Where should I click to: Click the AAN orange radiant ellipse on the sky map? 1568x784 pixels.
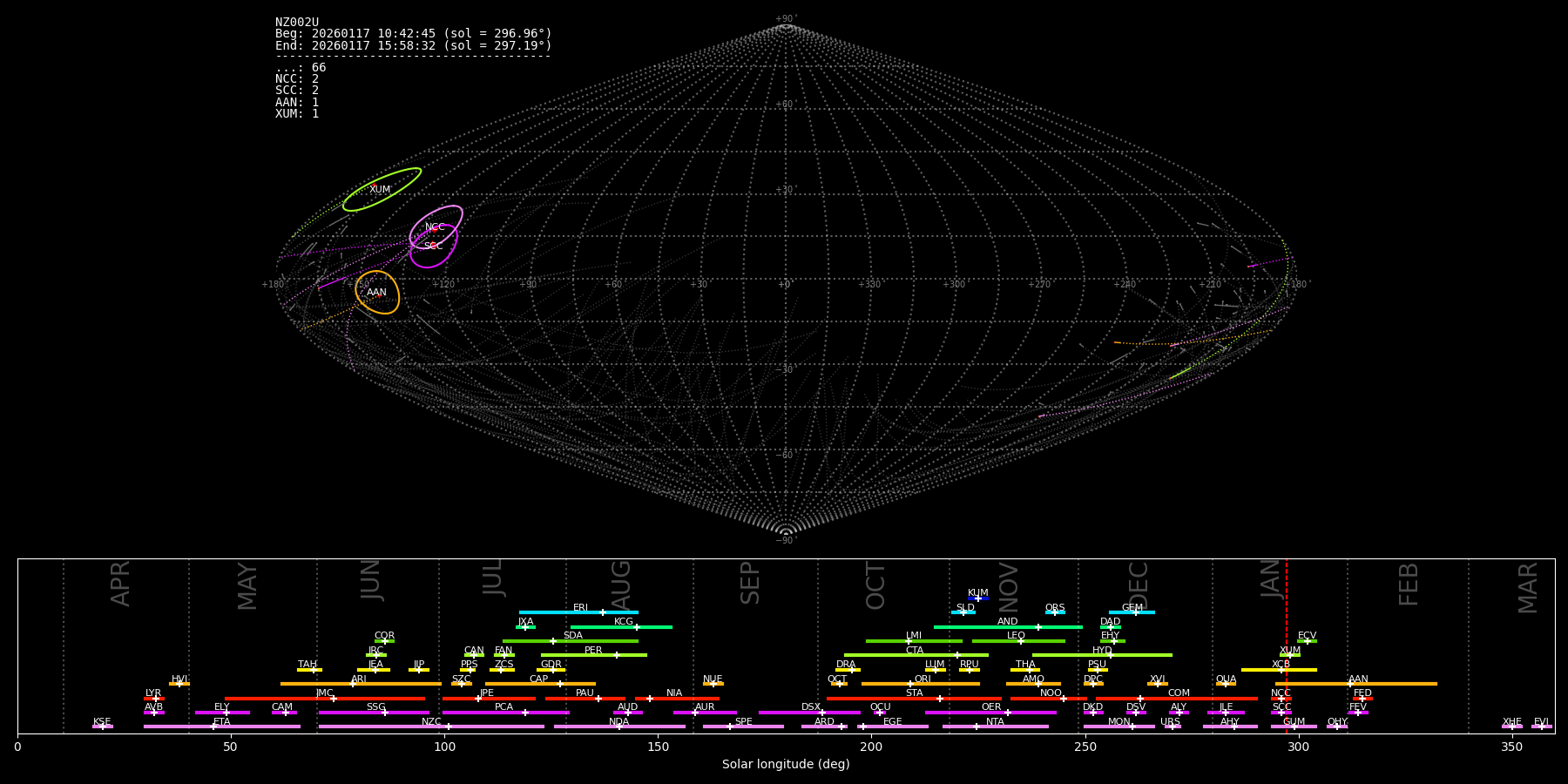[377, 292]
